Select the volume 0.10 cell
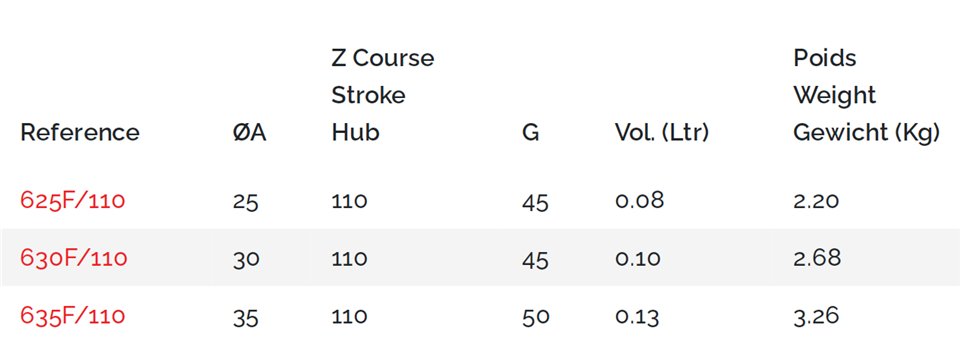Viewport: 960px width, 362px height. [638, 258]
